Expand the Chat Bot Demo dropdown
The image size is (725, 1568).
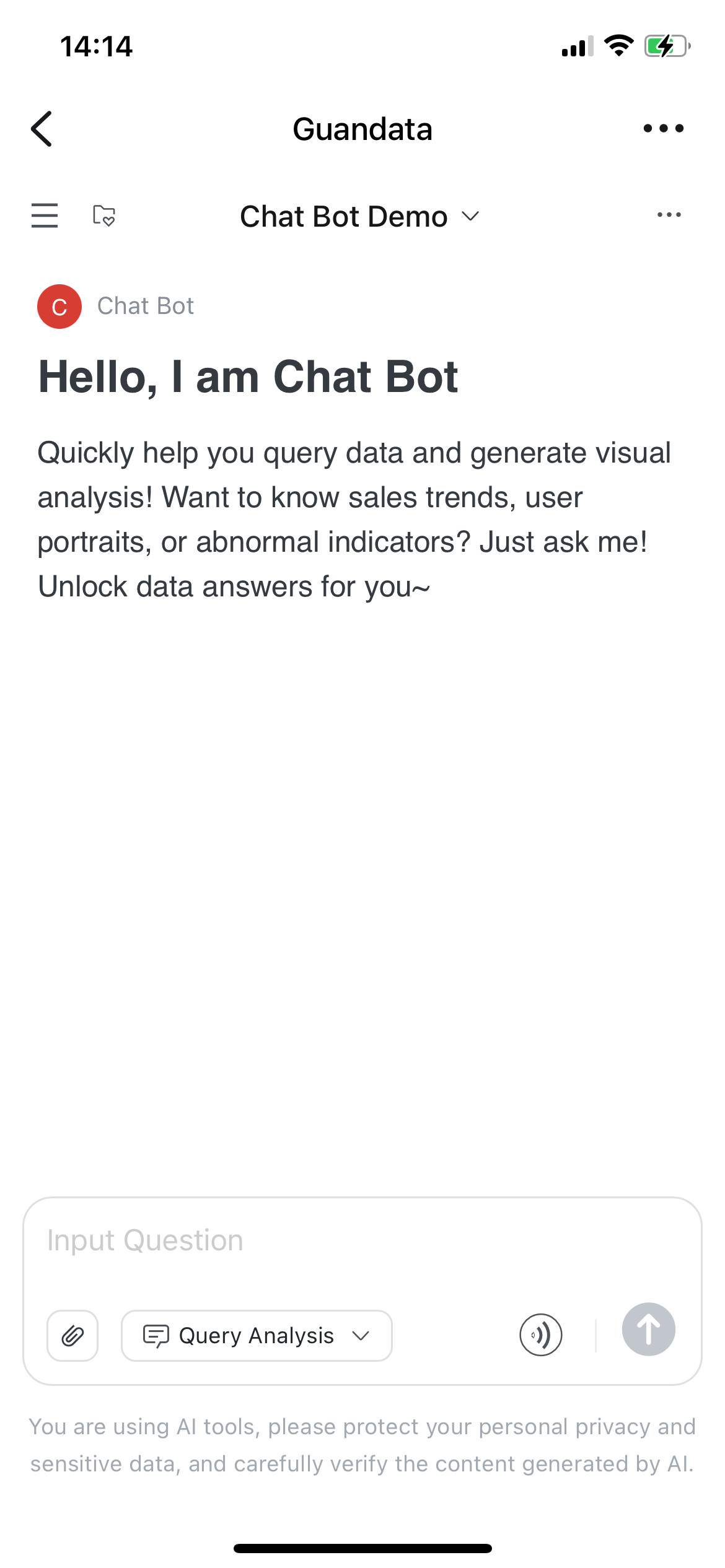click(x=360, y=217)
